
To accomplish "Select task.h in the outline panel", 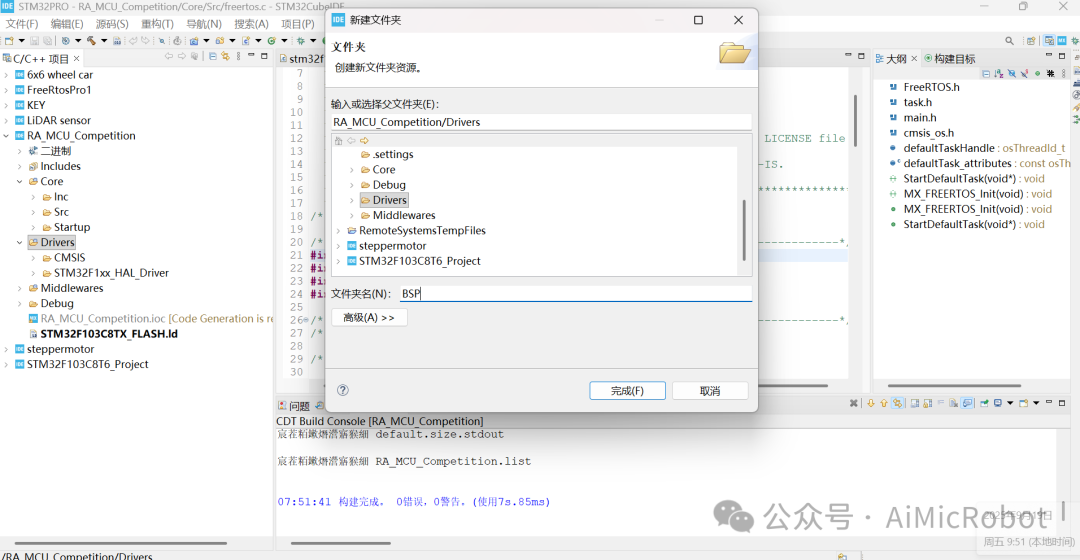I will 917,103.
